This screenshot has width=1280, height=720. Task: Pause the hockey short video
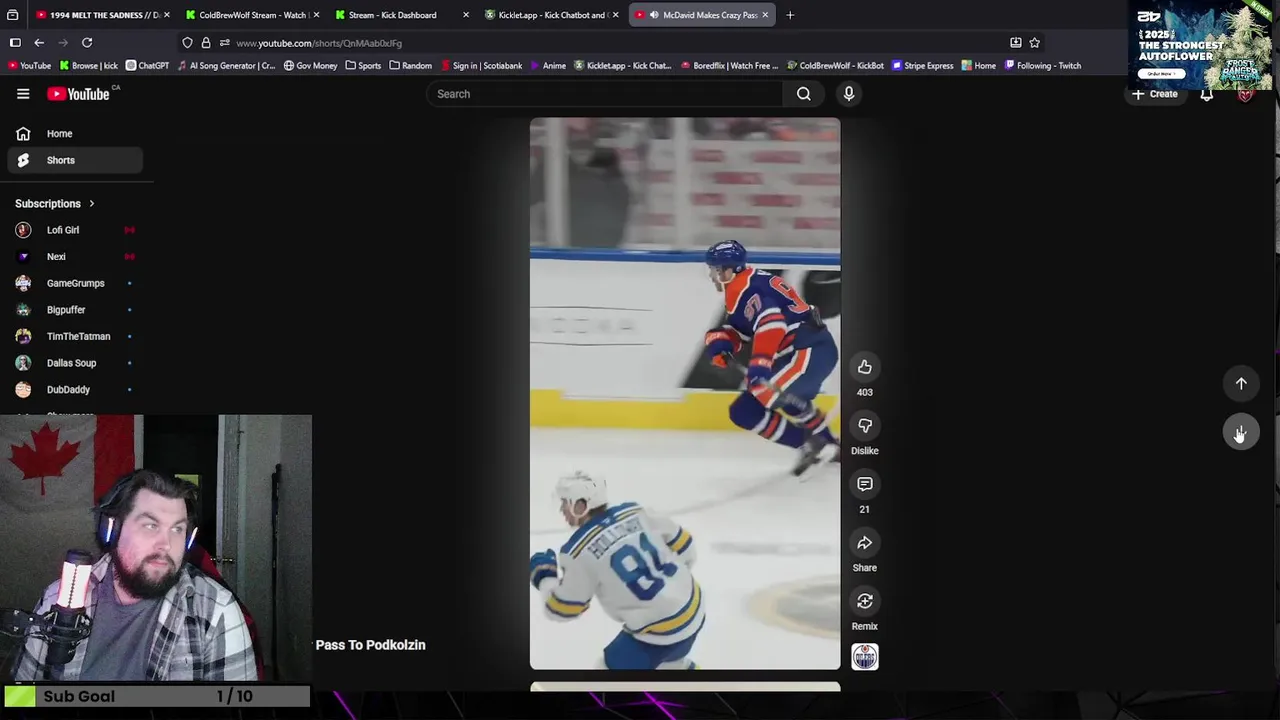(685, 393)
